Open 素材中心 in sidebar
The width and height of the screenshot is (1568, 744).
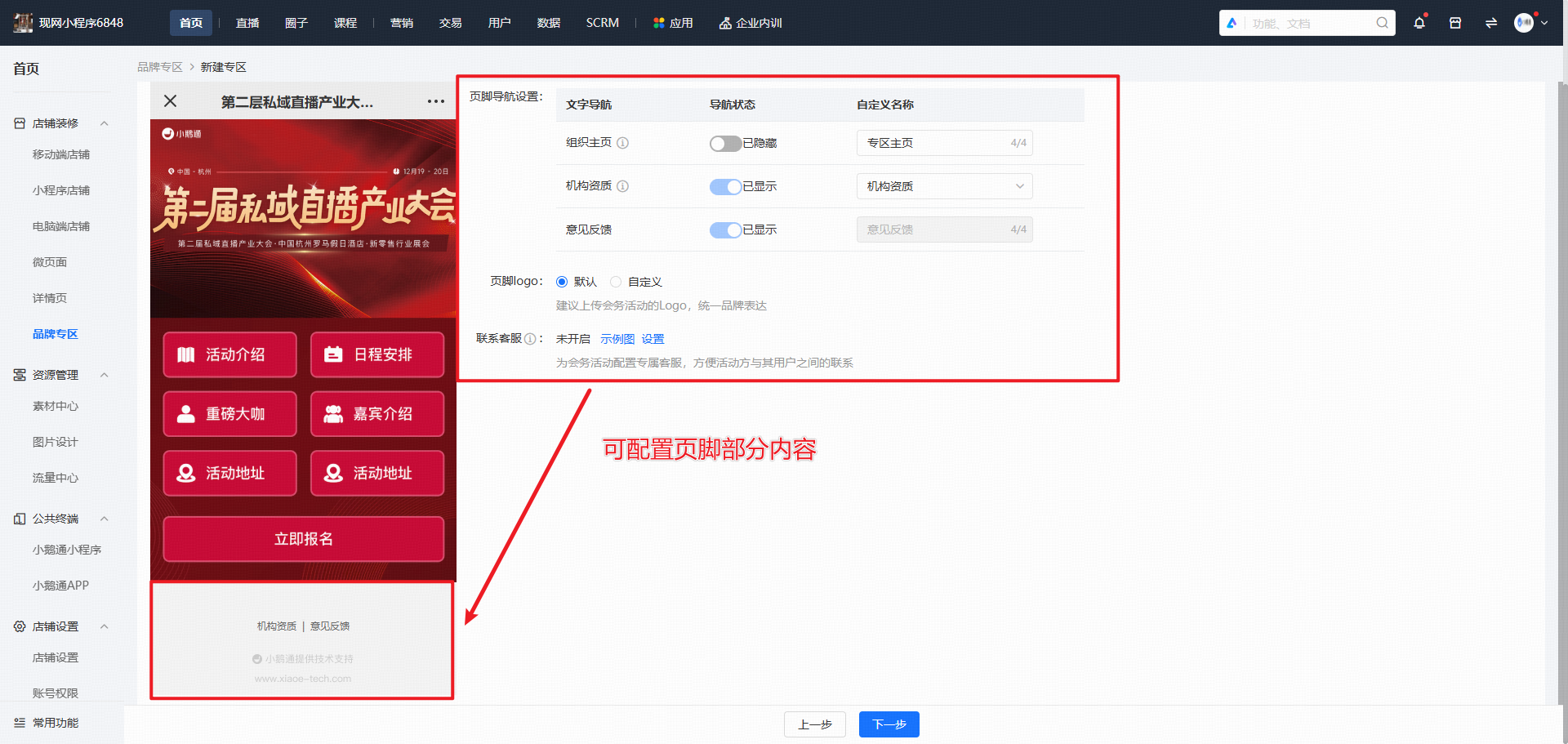56,406
